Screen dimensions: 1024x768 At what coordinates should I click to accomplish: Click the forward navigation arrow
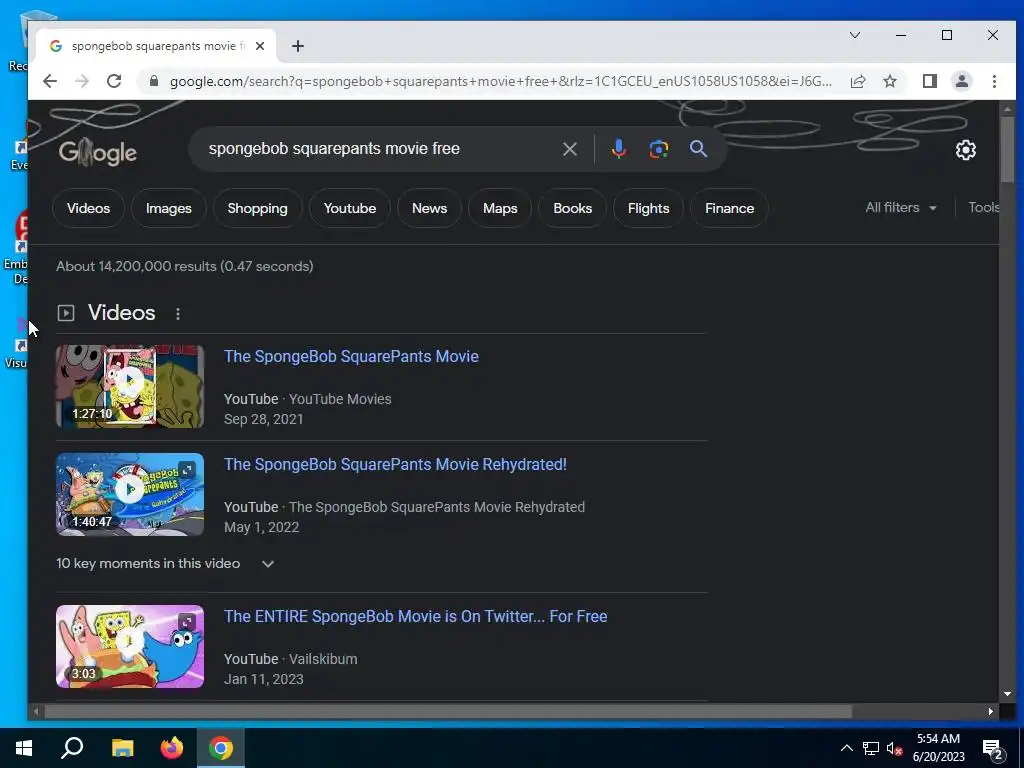pos(82,81)
